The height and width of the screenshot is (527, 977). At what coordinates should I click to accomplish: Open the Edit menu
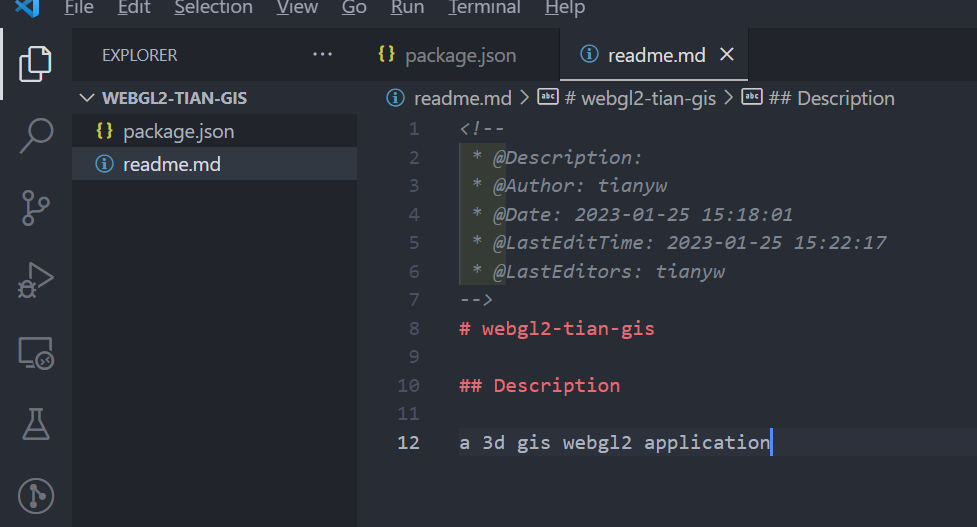pos(134,7)
